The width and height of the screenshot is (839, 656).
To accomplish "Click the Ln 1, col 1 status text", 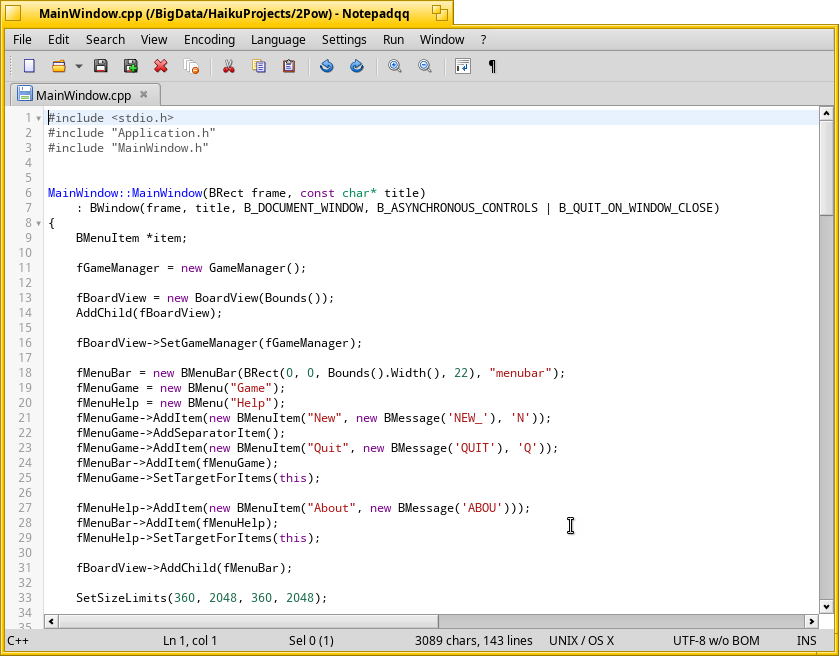I will (x=190, y=640).
